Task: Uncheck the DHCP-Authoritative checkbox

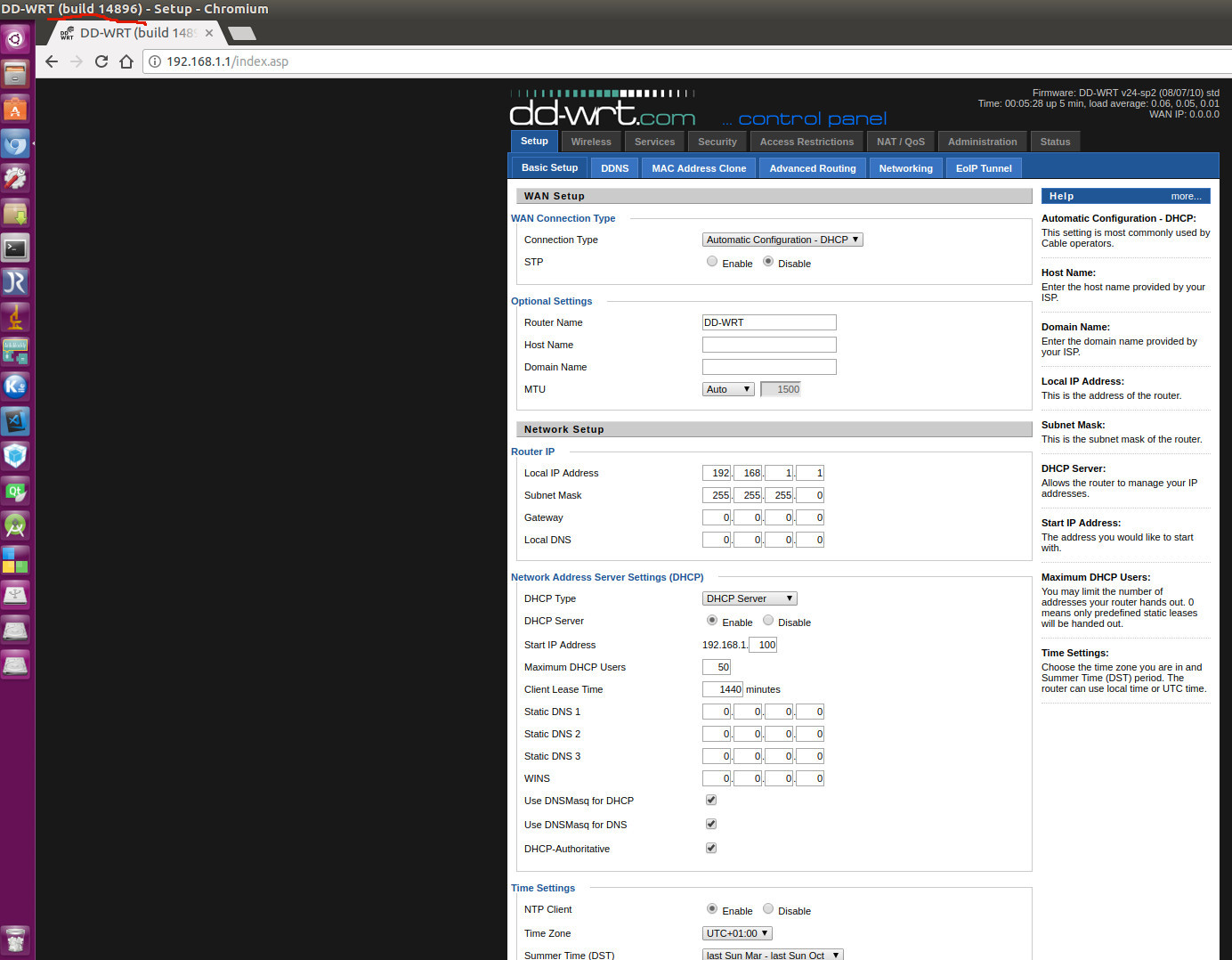Action: tap(711, 848)
